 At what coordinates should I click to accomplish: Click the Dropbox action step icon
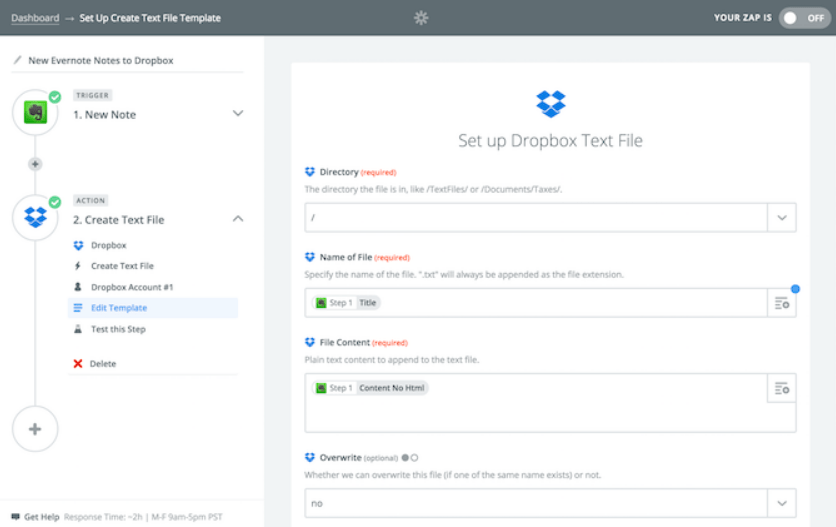[35, 218]
